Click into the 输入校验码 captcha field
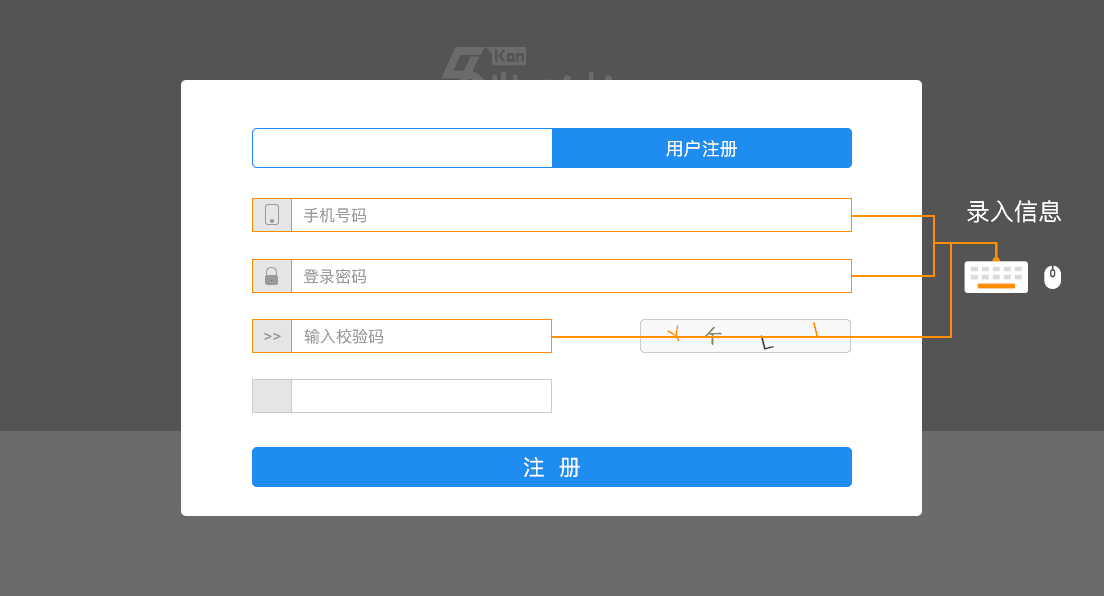Screen dimensions: 1104x596 click(420, 336)
